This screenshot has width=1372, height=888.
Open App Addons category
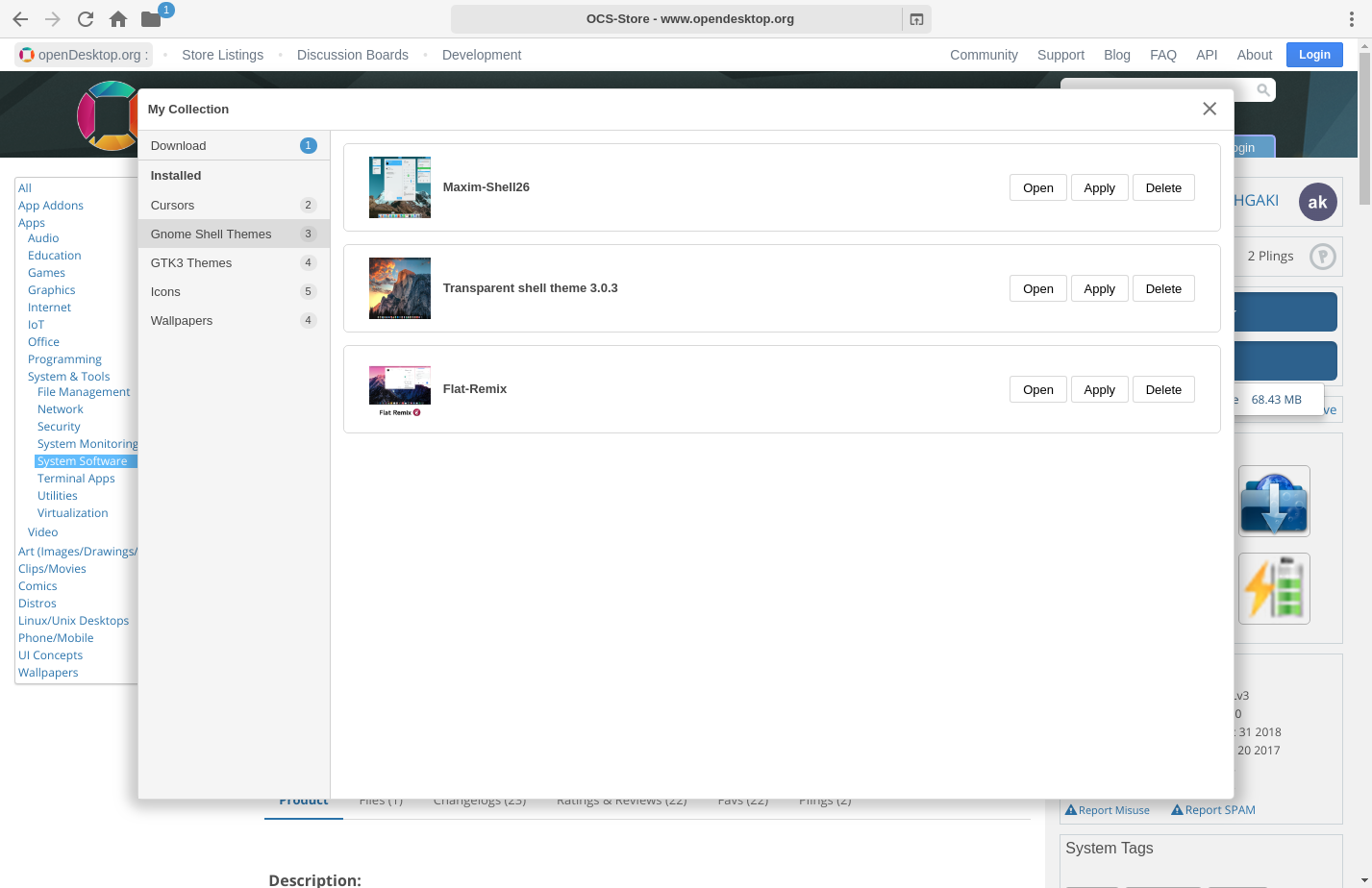[x=51, y=206]
